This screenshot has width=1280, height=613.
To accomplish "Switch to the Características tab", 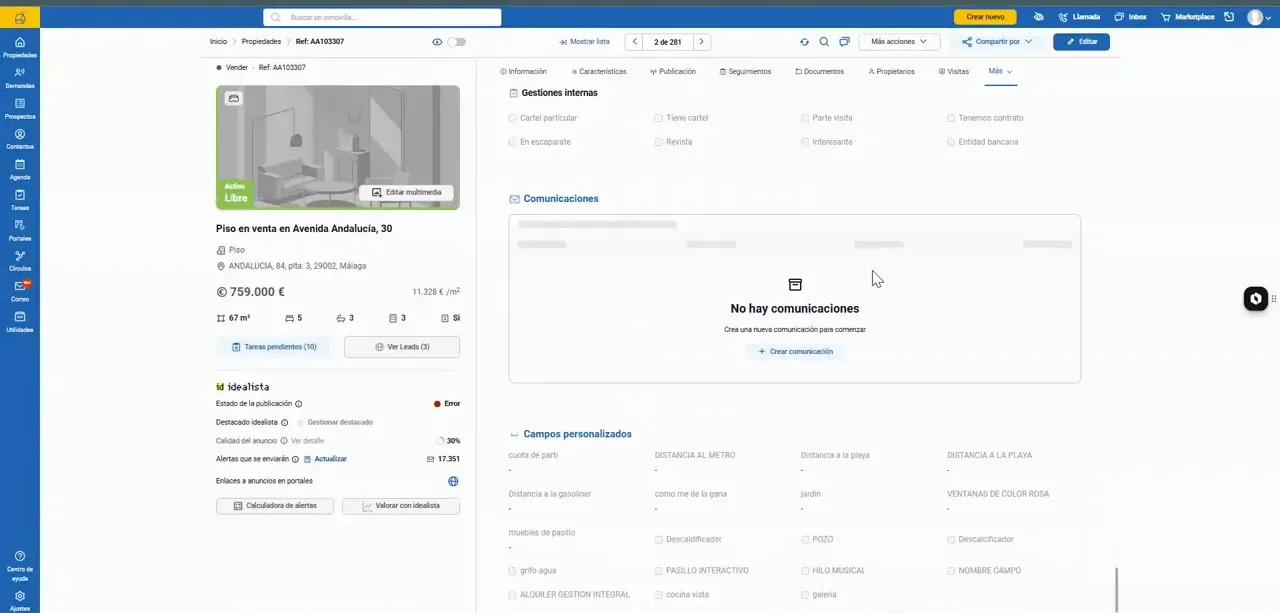I will pos(599,72).
